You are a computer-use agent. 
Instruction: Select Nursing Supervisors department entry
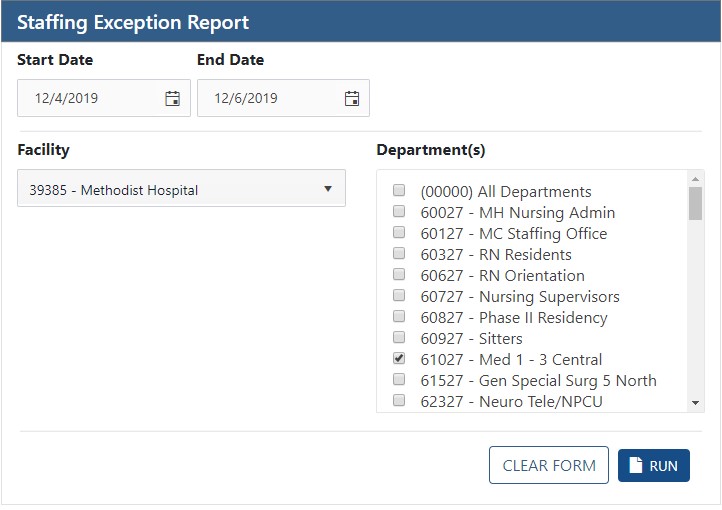click(x=519, y=296)
